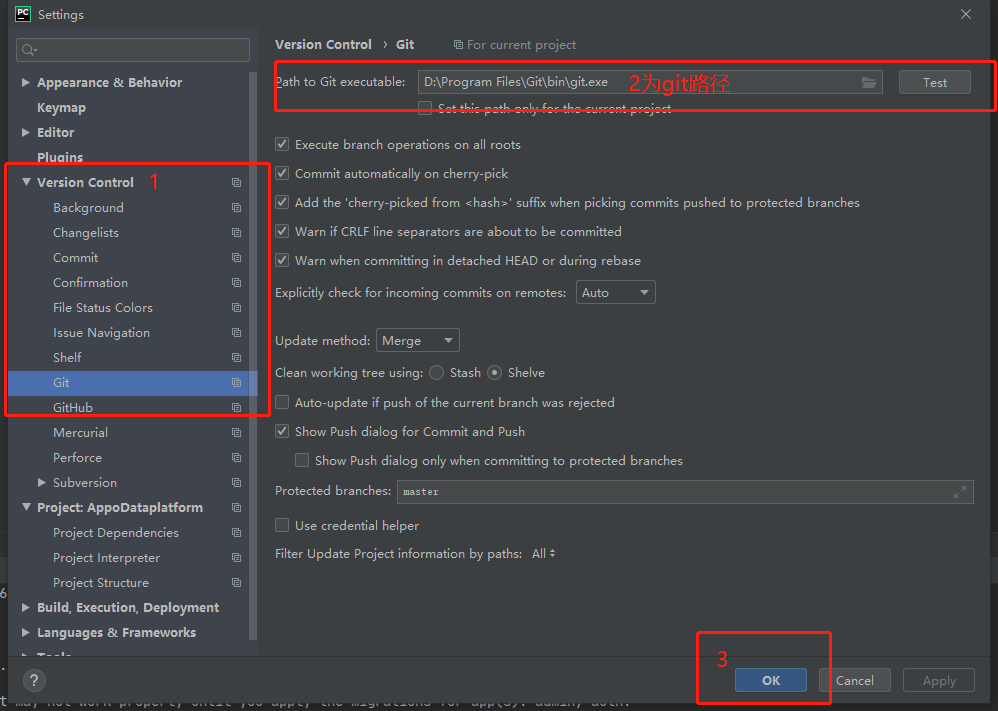Click the settings tree vertical scrollbar
The height and width of the screenshot is (711, 998).
click(253, 355)
